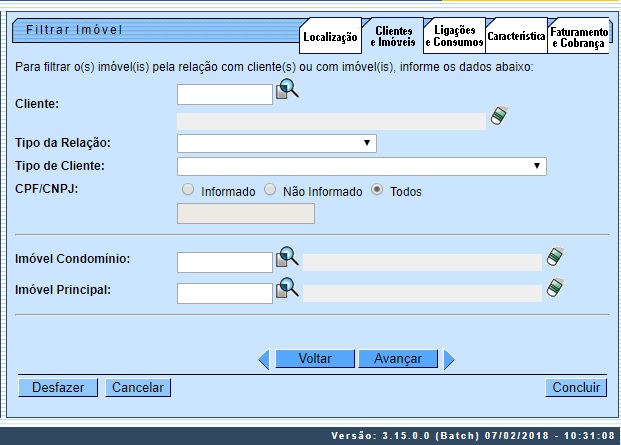Choose the Não Informado radio button

[x=270, y=190]
